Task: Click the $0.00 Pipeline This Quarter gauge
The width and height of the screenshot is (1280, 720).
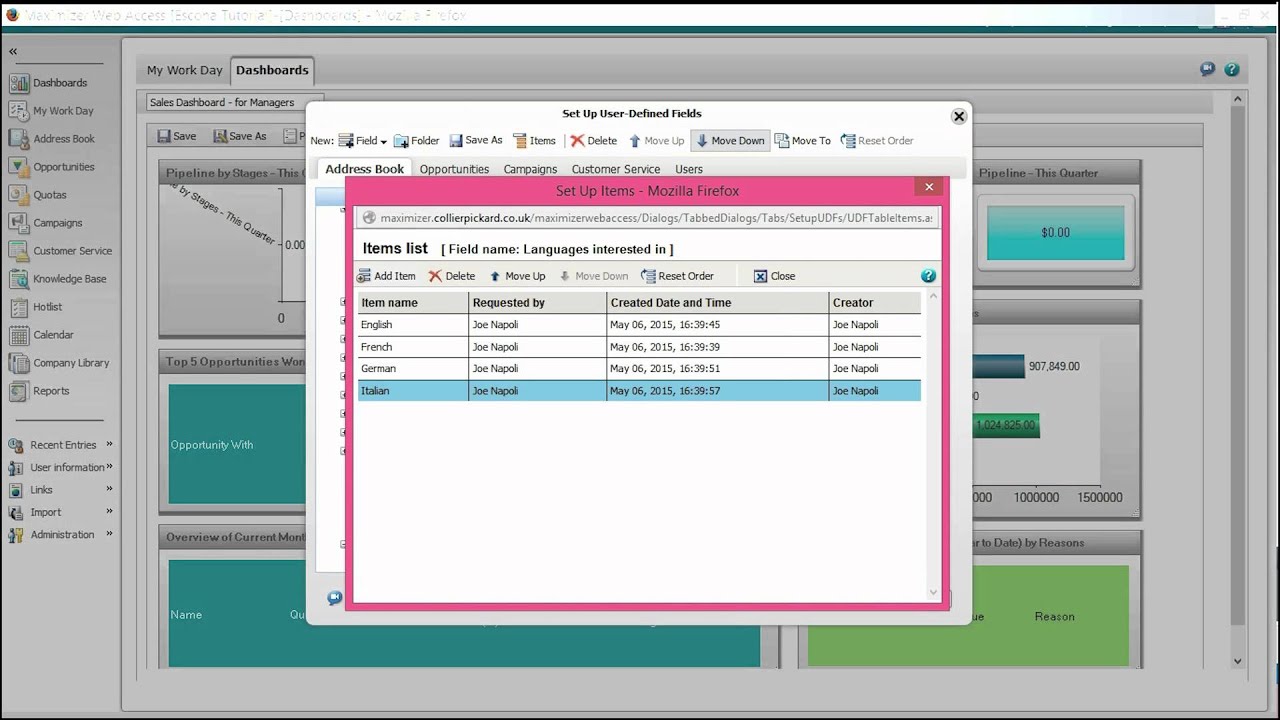Action: [1055, 232]
